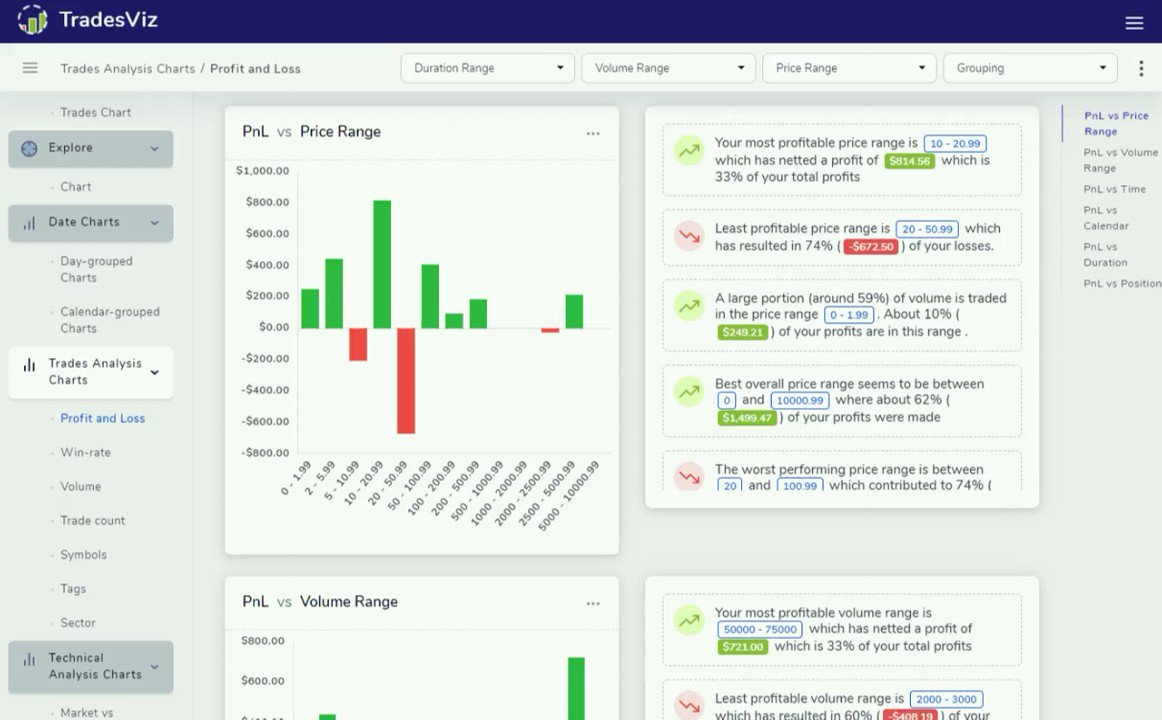Open Trade count charts
Image resolution: width=1162 pixels, height=720 pixels.
point(93,521)
